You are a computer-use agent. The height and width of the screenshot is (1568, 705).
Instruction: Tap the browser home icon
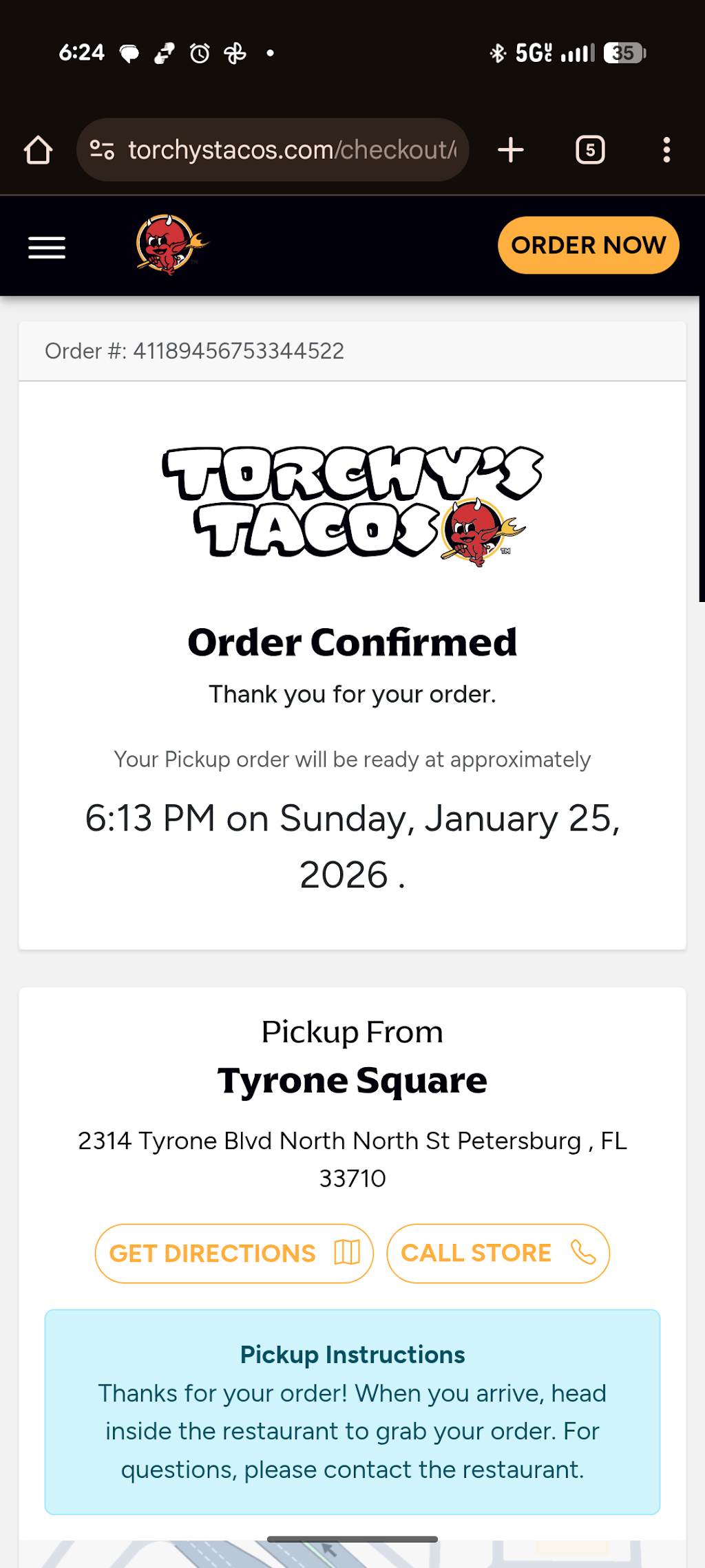(39, 150)
